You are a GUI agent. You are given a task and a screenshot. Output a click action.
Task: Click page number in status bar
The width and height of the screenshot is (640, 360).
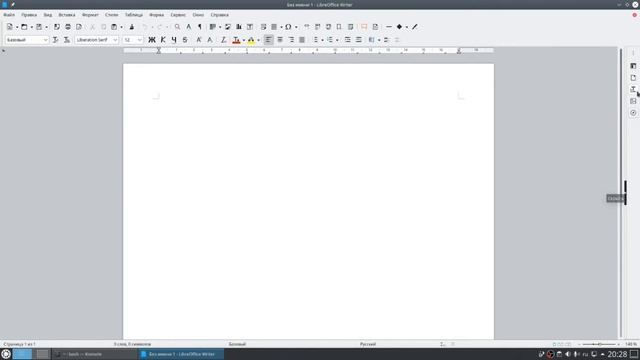(x=19, y=344)
